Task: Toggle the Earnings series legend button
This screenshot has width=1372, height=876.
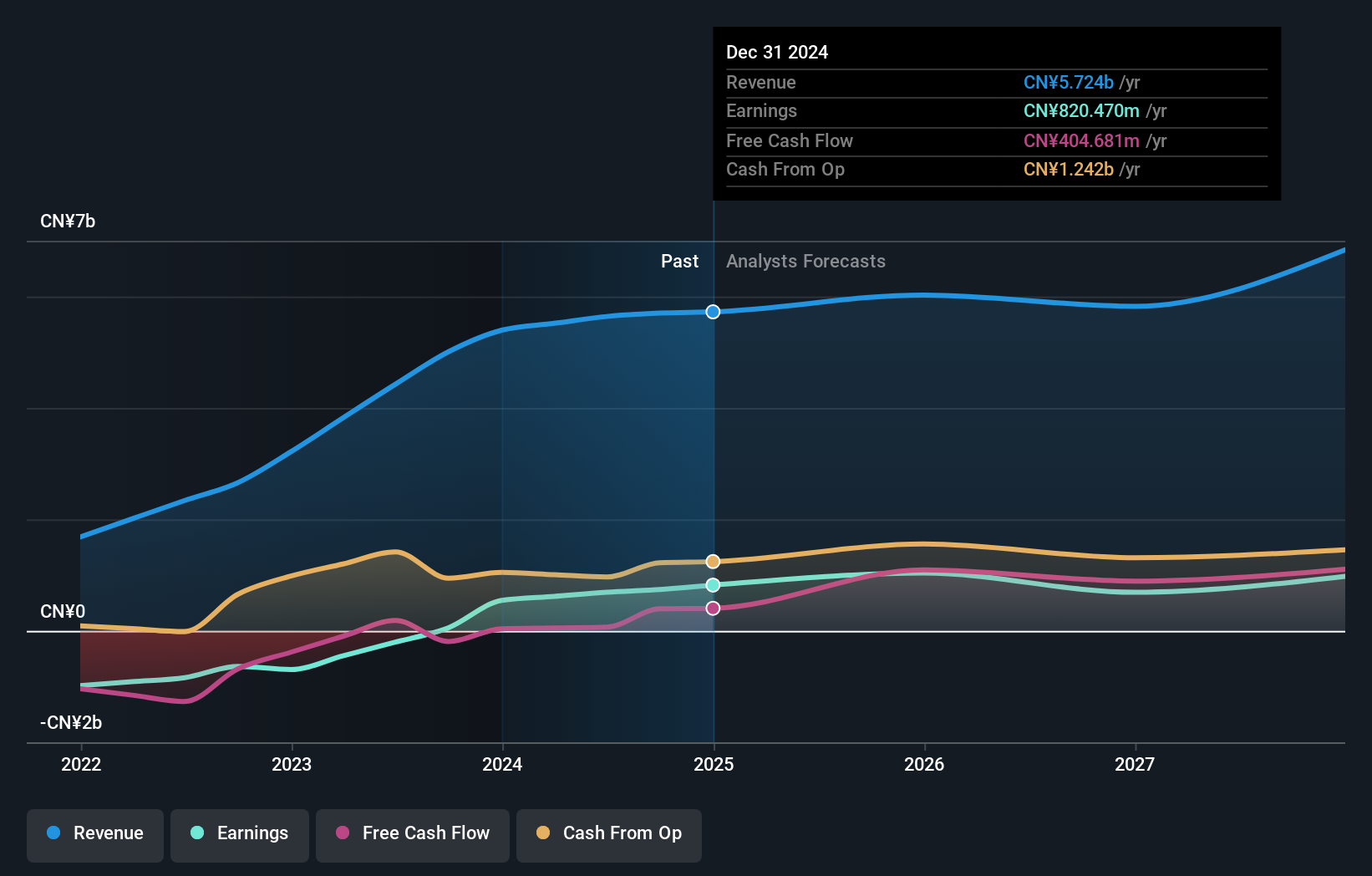Action: click(240, 835)
